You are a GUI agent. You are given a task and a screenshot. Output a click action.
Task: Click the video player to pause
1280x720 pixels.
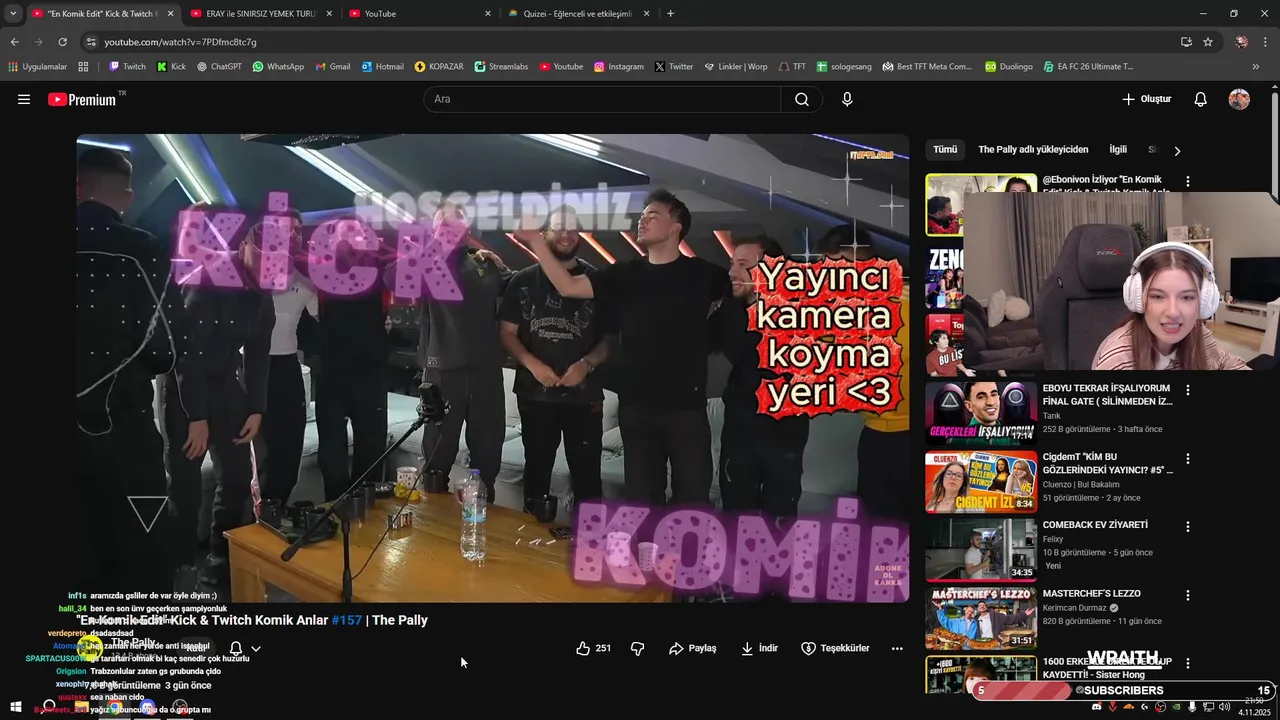coord(493,368)
